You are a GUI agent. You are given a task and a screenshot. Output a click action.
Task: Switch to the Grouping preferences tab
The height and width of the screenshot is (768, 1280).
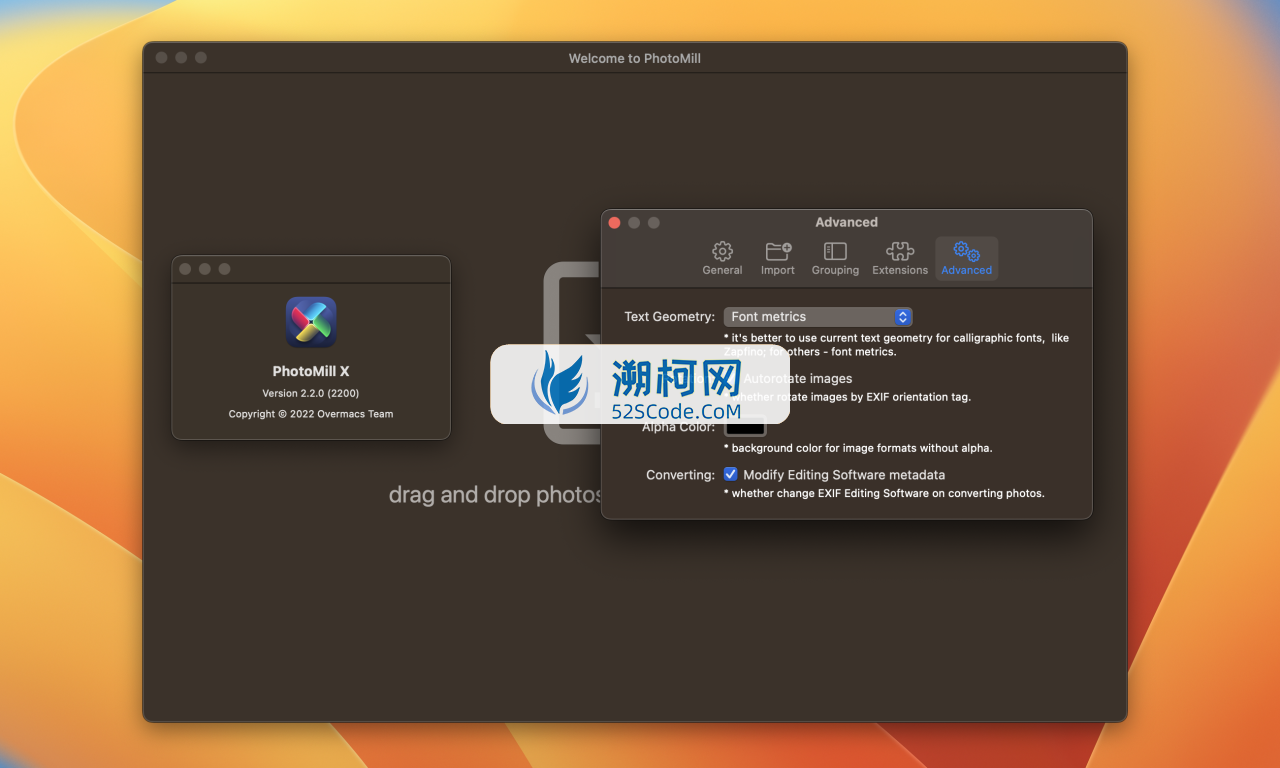tap(835, 258)
